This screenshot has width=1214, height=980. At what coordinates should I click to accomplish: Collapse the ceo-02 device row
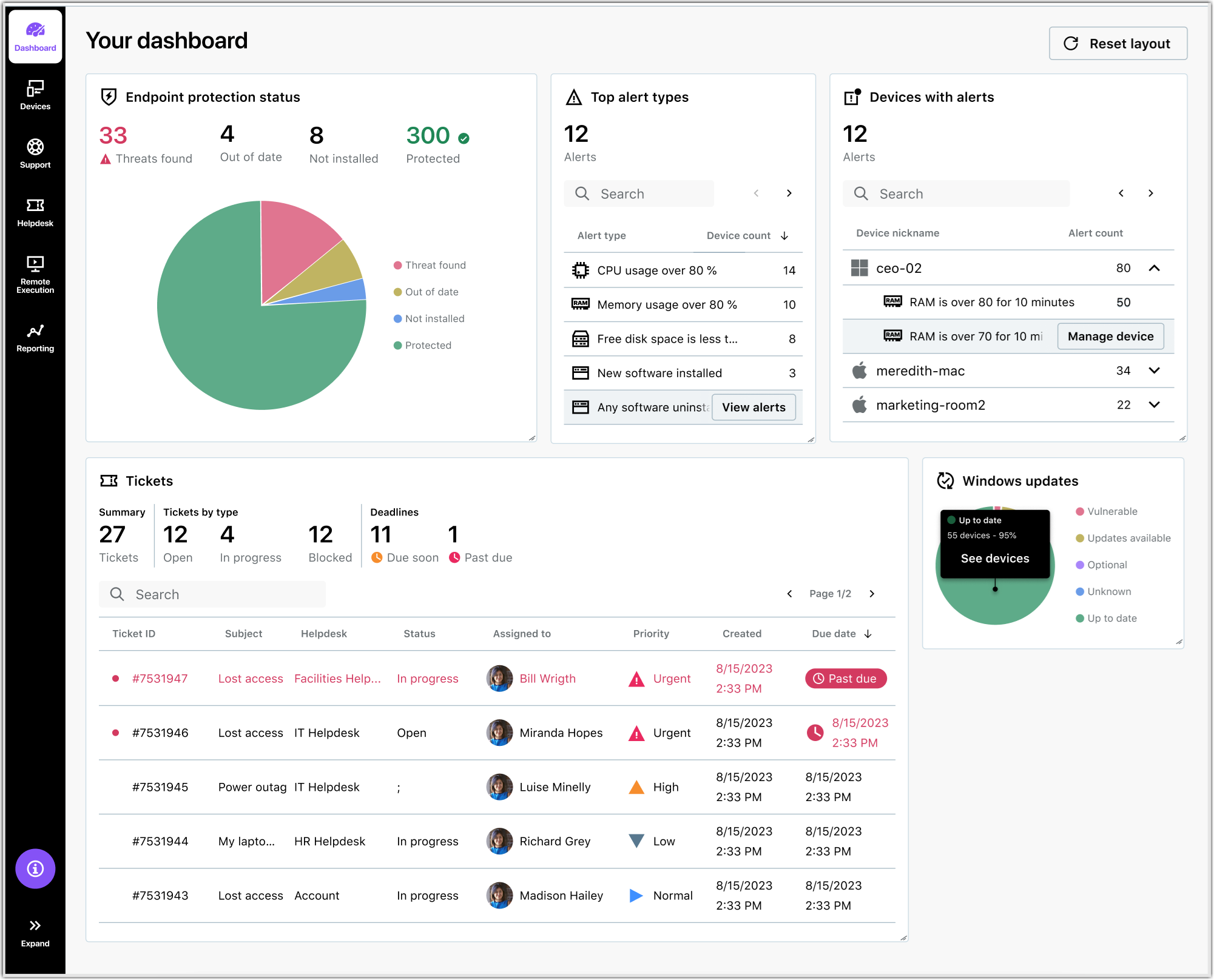click(1155, 268)
